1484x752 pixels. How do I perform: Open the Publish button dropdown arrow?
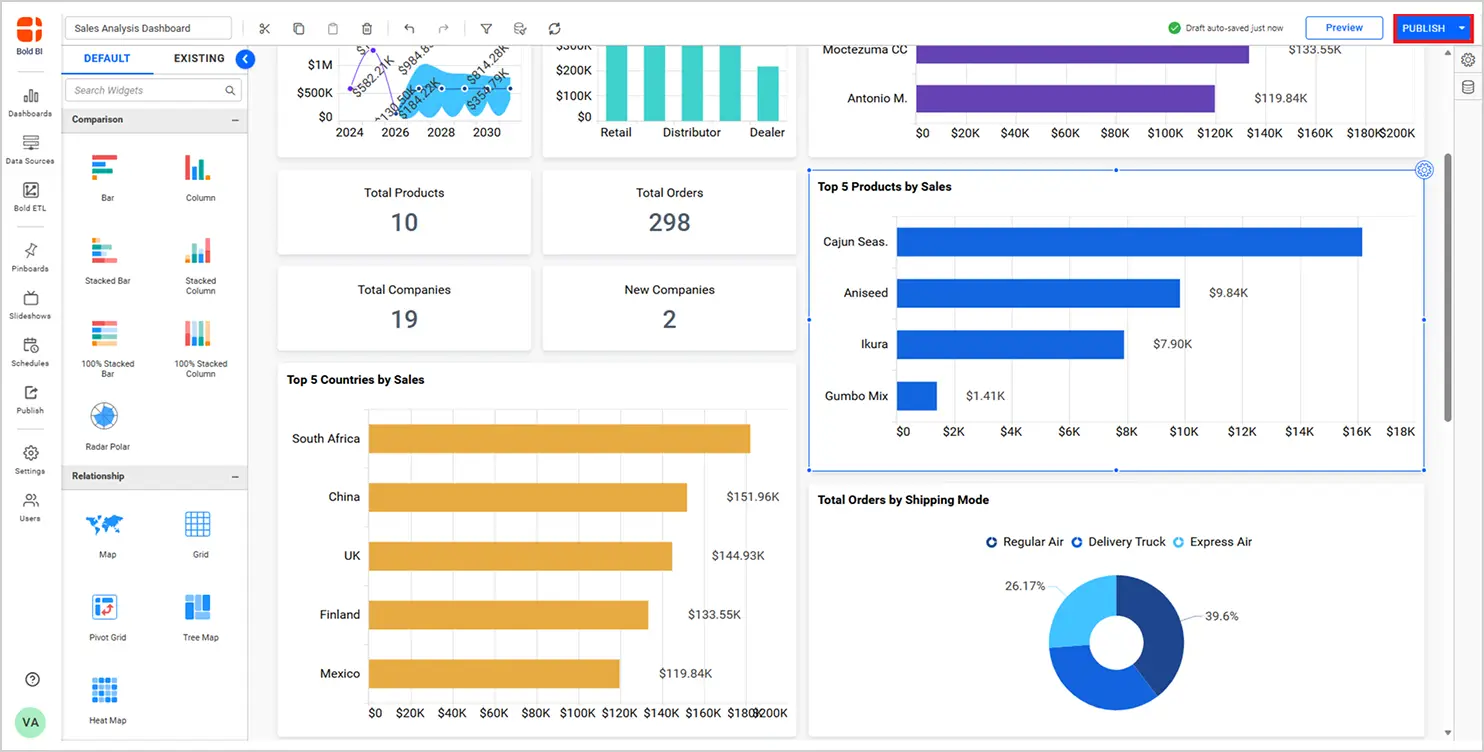(1461, 29)
